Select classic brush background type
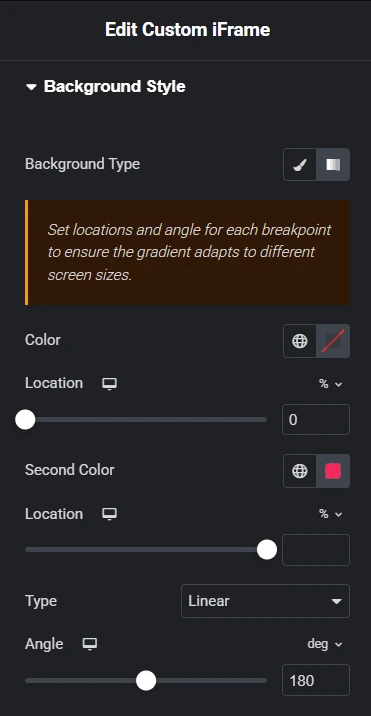 [x=300, y=164]
